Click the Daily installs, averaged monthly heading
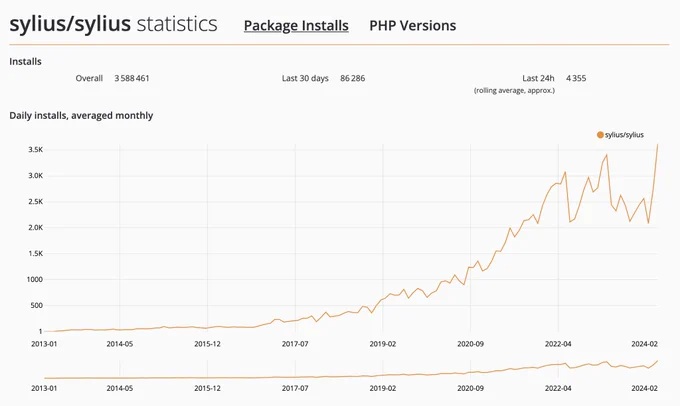The image size is (680, 406). pyautogui.click(x=81, y=115)
